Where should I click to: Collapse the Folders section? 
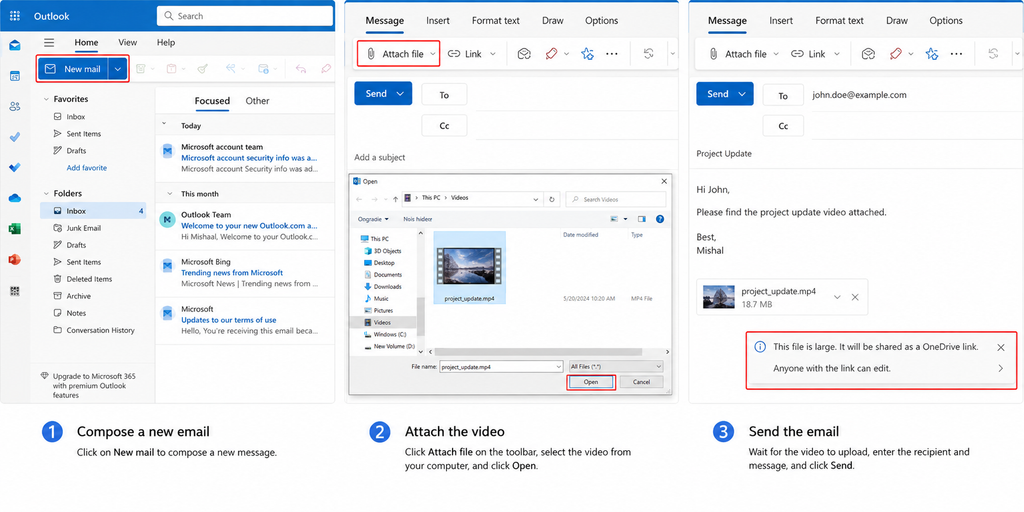coord(46,193)
